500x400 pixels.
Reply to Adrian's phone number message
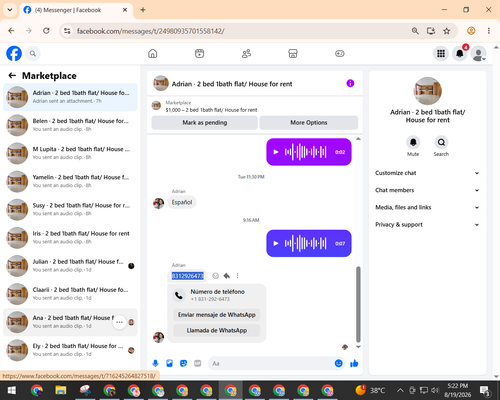(227, 276)
